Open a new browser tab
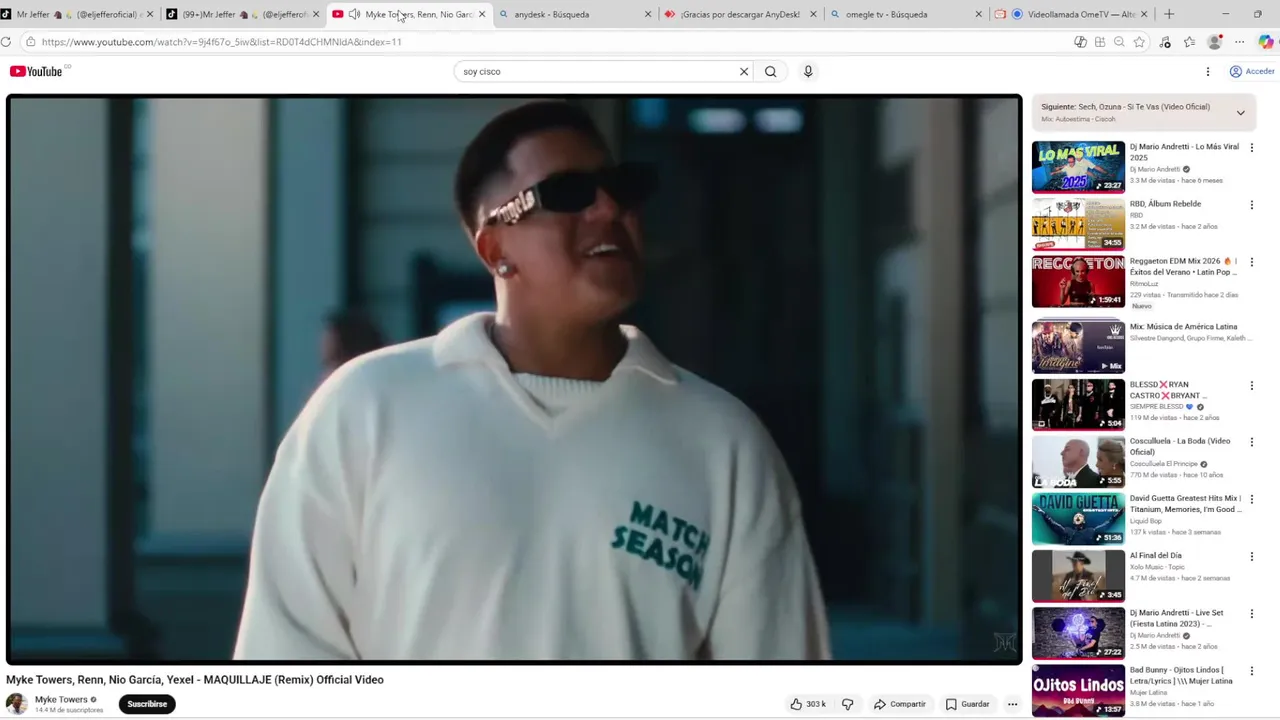This screenshot has height=720, width=1280. pyautogui.click(x=1169, y=14)
